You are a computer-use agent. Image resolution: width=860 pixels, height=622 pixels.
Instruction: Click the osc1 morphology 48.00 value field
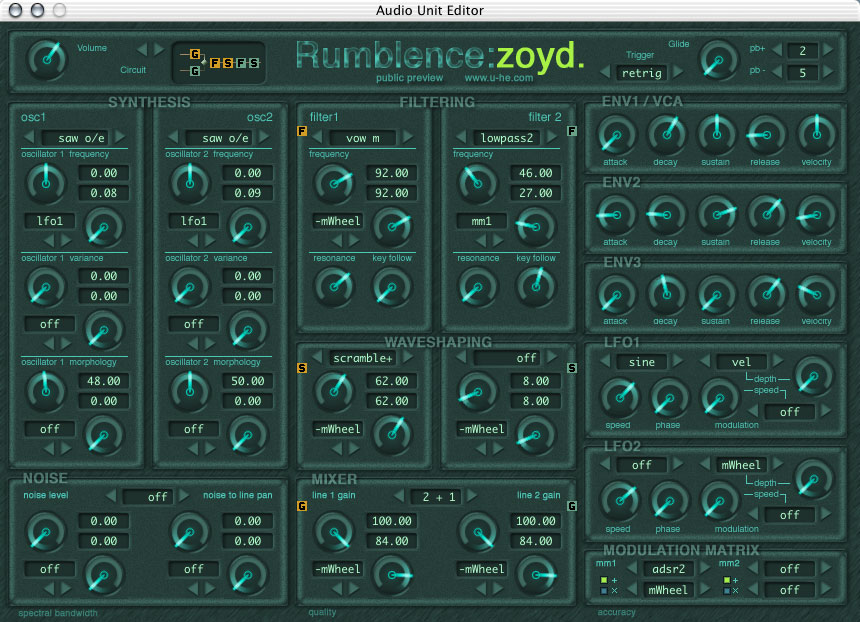pos(104,381)
